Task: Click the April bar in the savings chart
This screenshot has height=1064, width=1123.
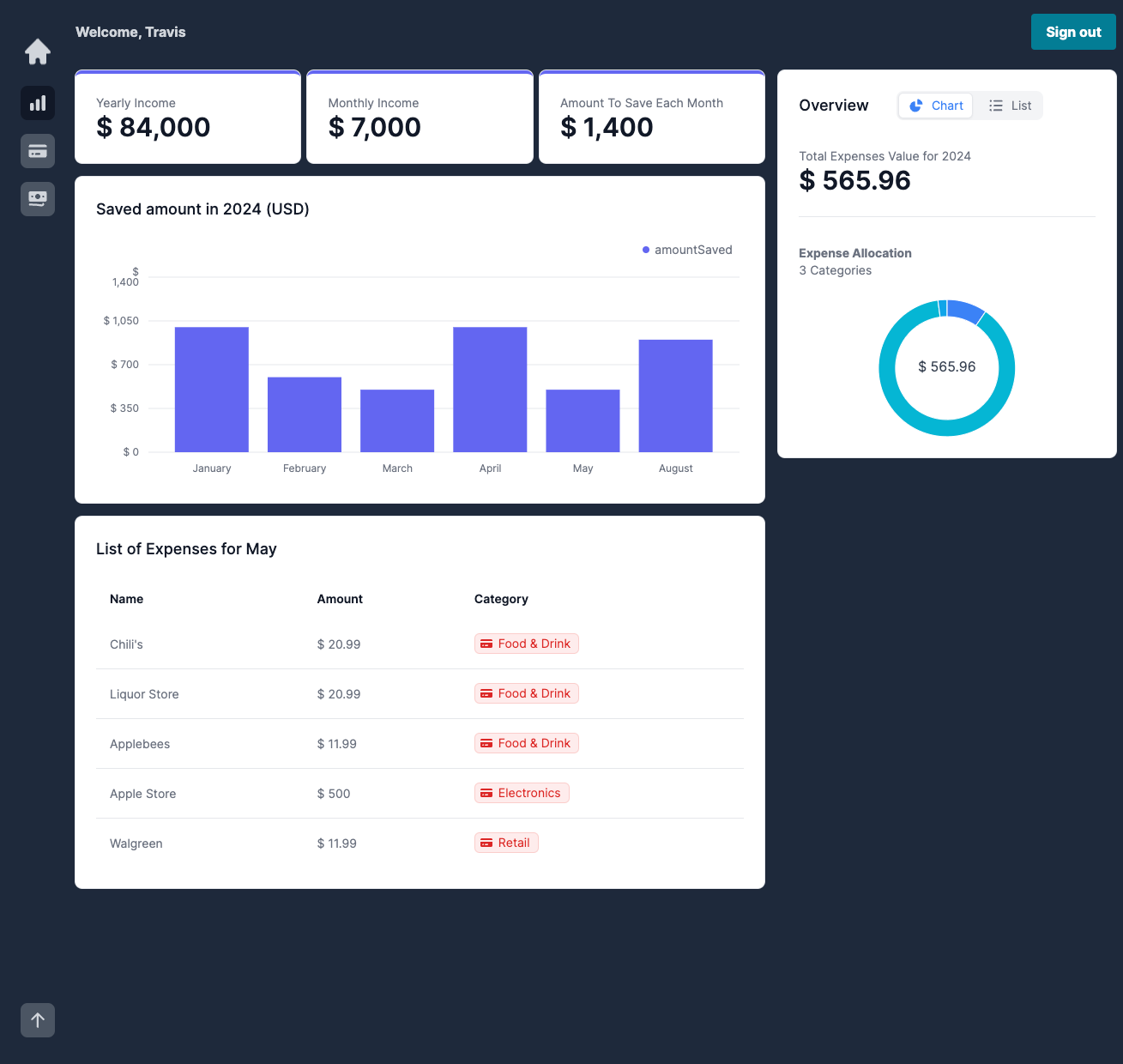Action: pyautogui.click(x=490, y=390)
